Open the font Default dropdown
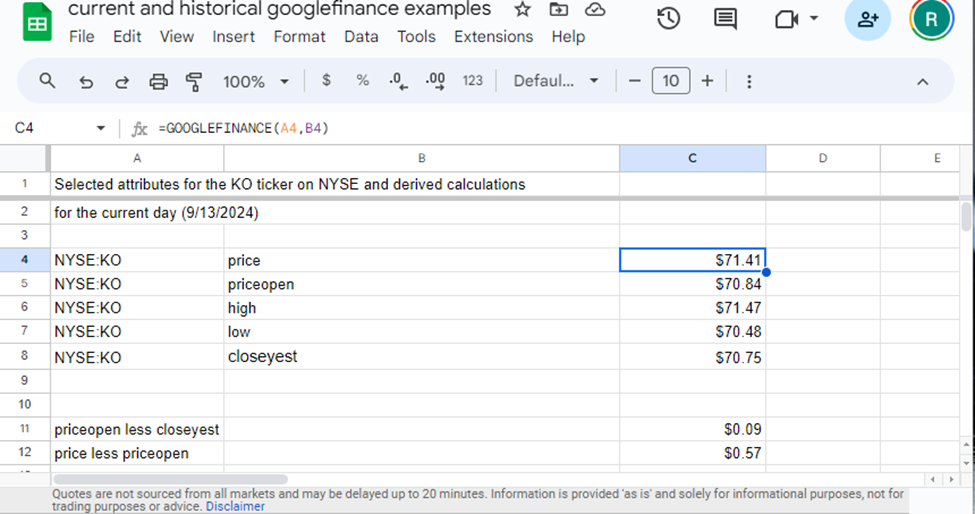The height and width of the screenshot is (514, 975). [556, 81]
